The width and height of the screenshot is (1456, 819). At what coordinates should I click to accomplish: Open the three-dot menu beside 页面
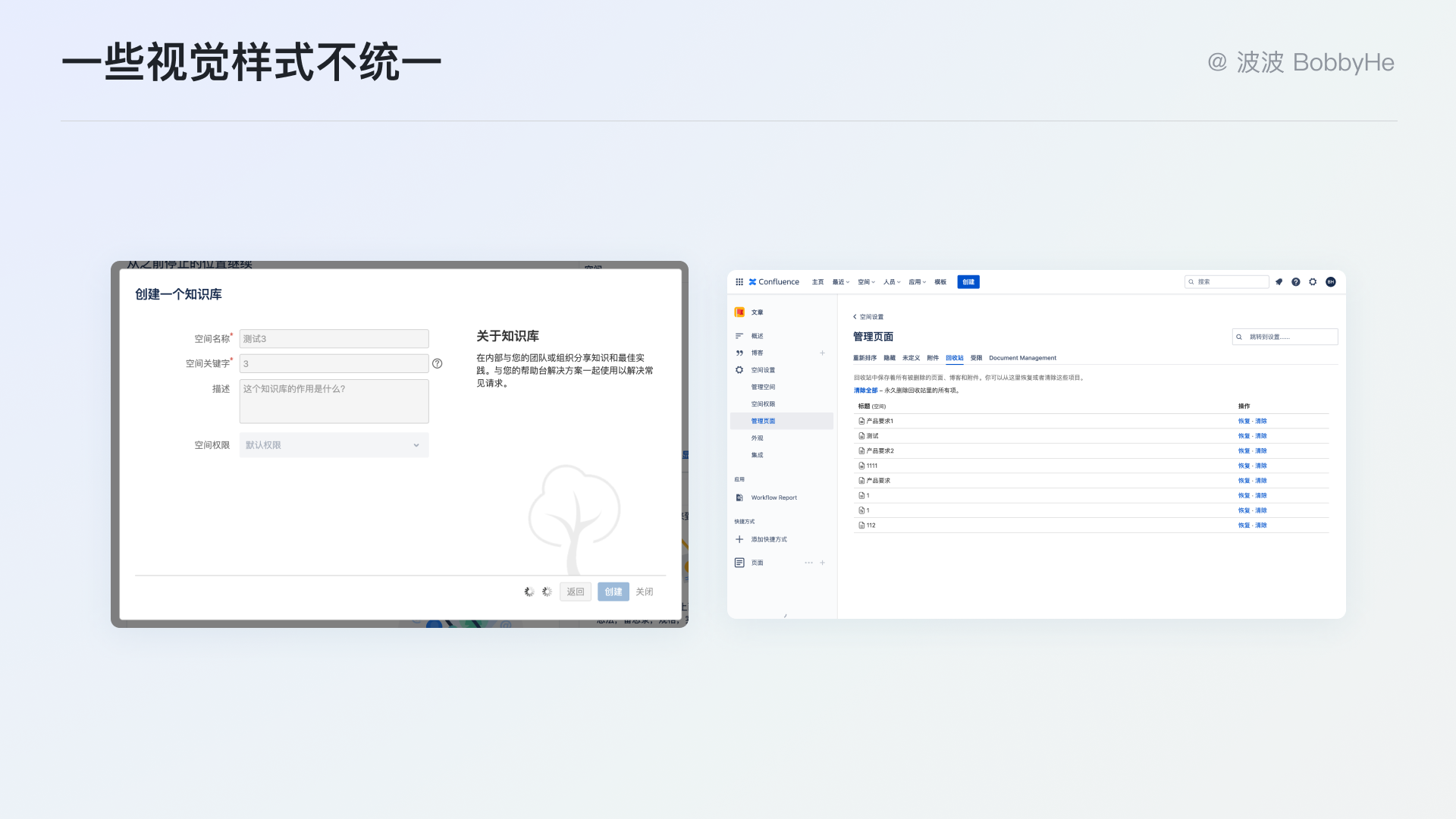click(x=808, y=563)
